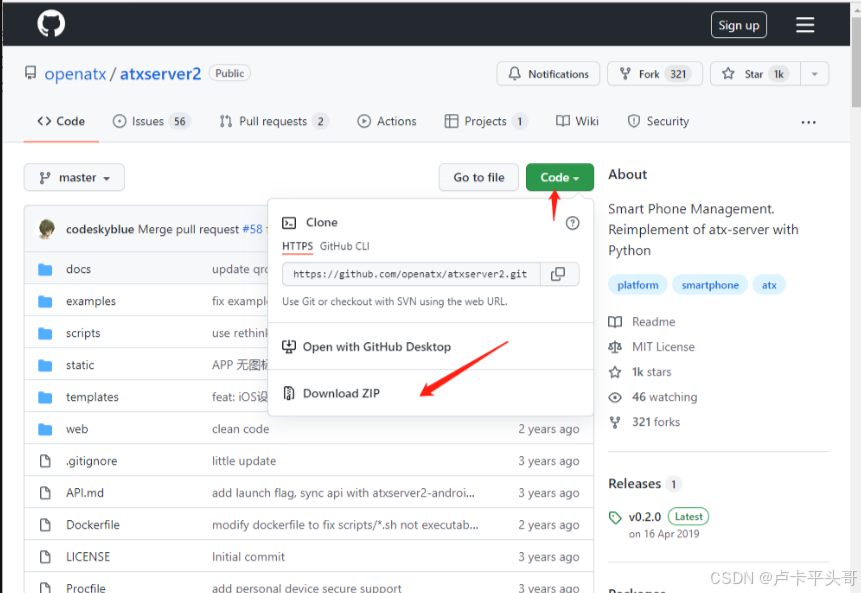Open the codeskyblue author link

click(x=100, y=229)
